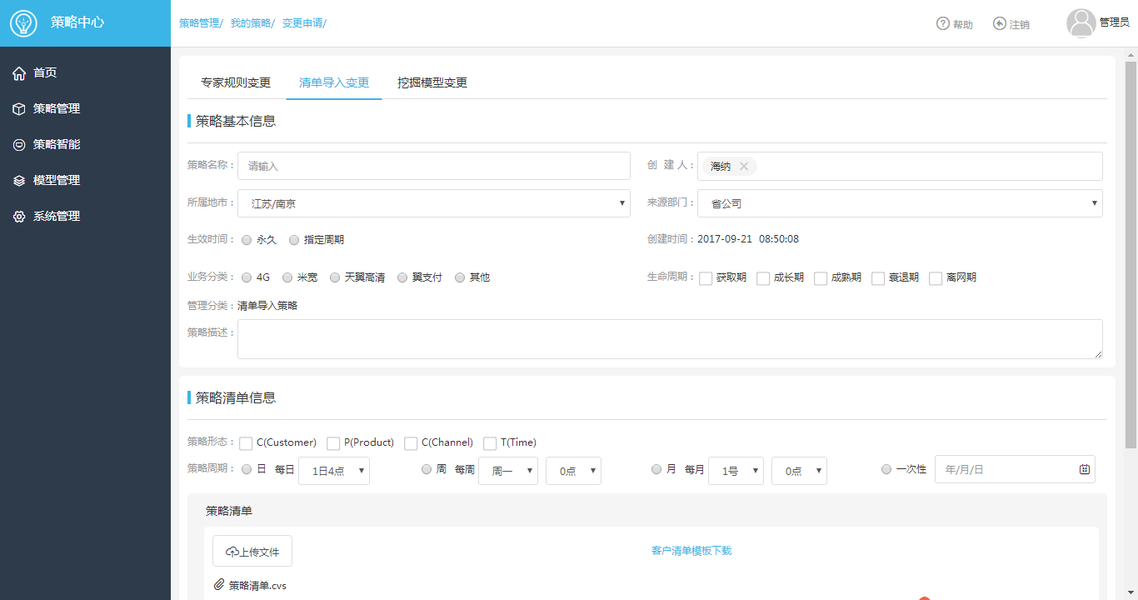Click the 策略名称 input field

[433, 165]
